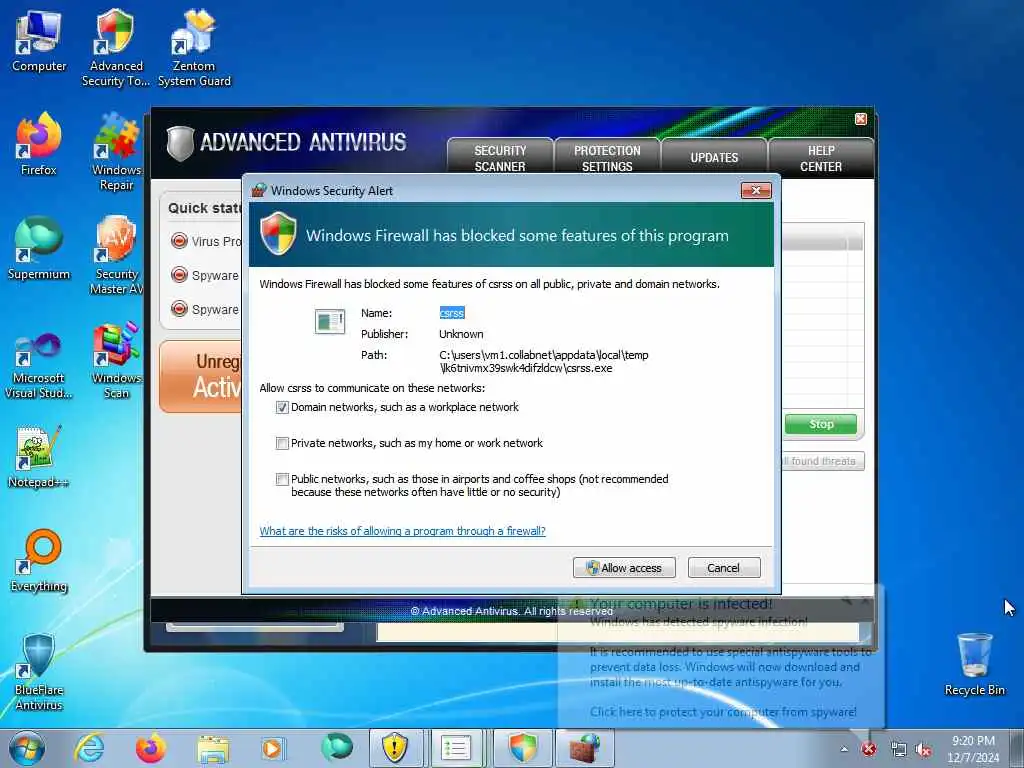Open Advanced Security Tool desktop shortcut

tap(116, 47)
